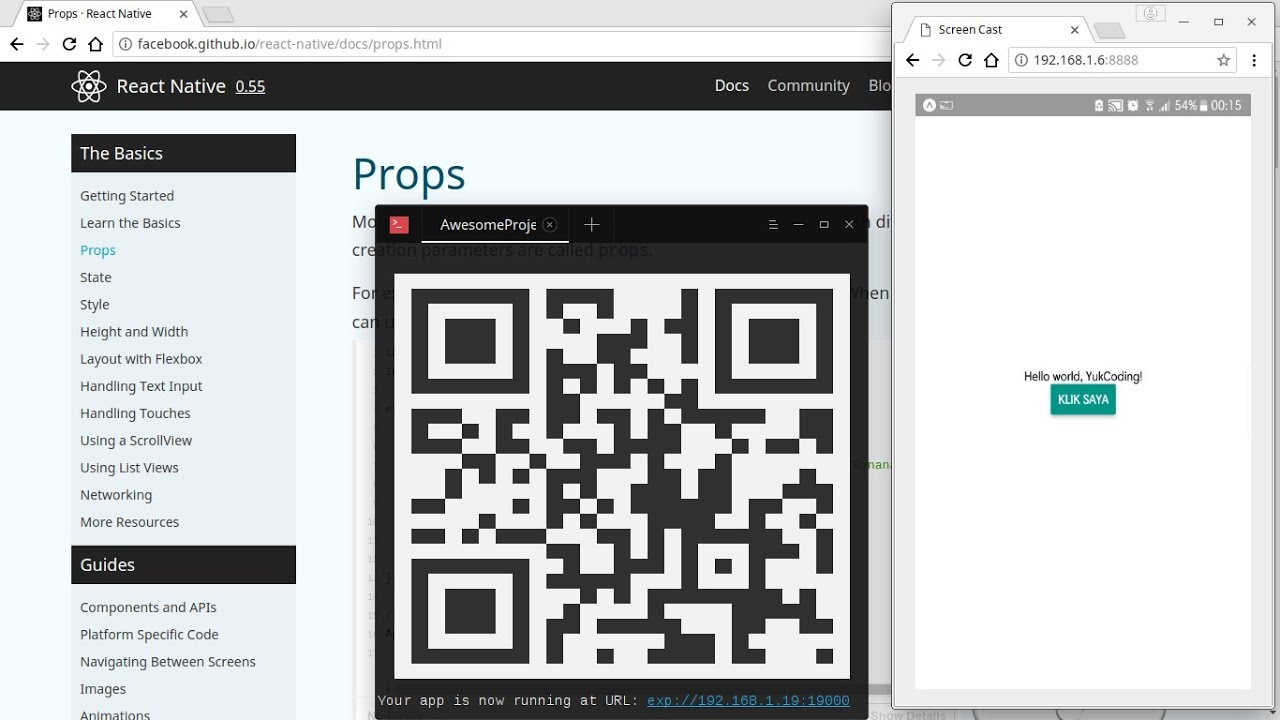Screen dimensions: 1280x720
Task: Select Props in the sidebar
Action: 98,250
